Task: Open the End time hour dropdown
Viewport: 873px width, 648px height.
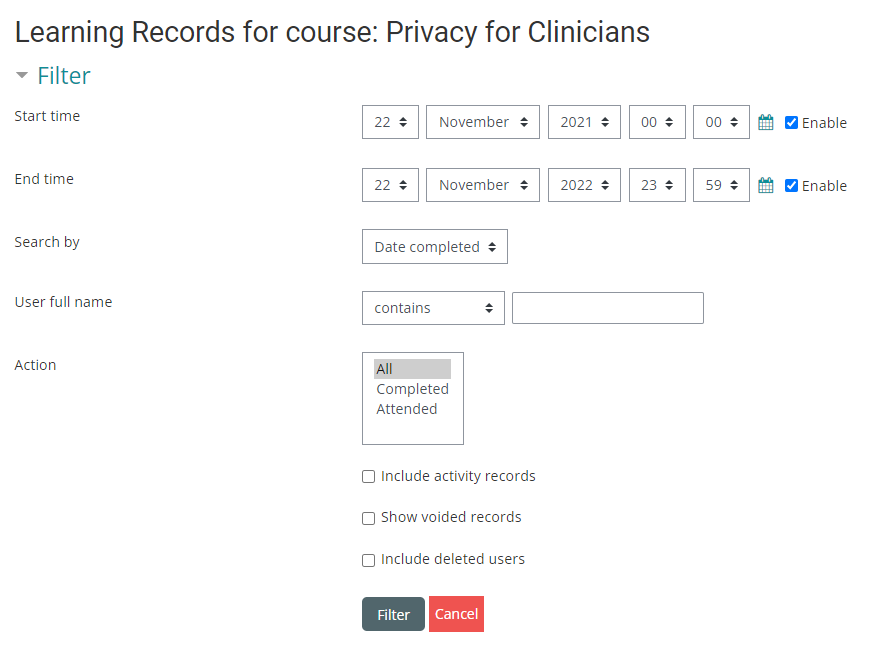Action: (657, 185)
